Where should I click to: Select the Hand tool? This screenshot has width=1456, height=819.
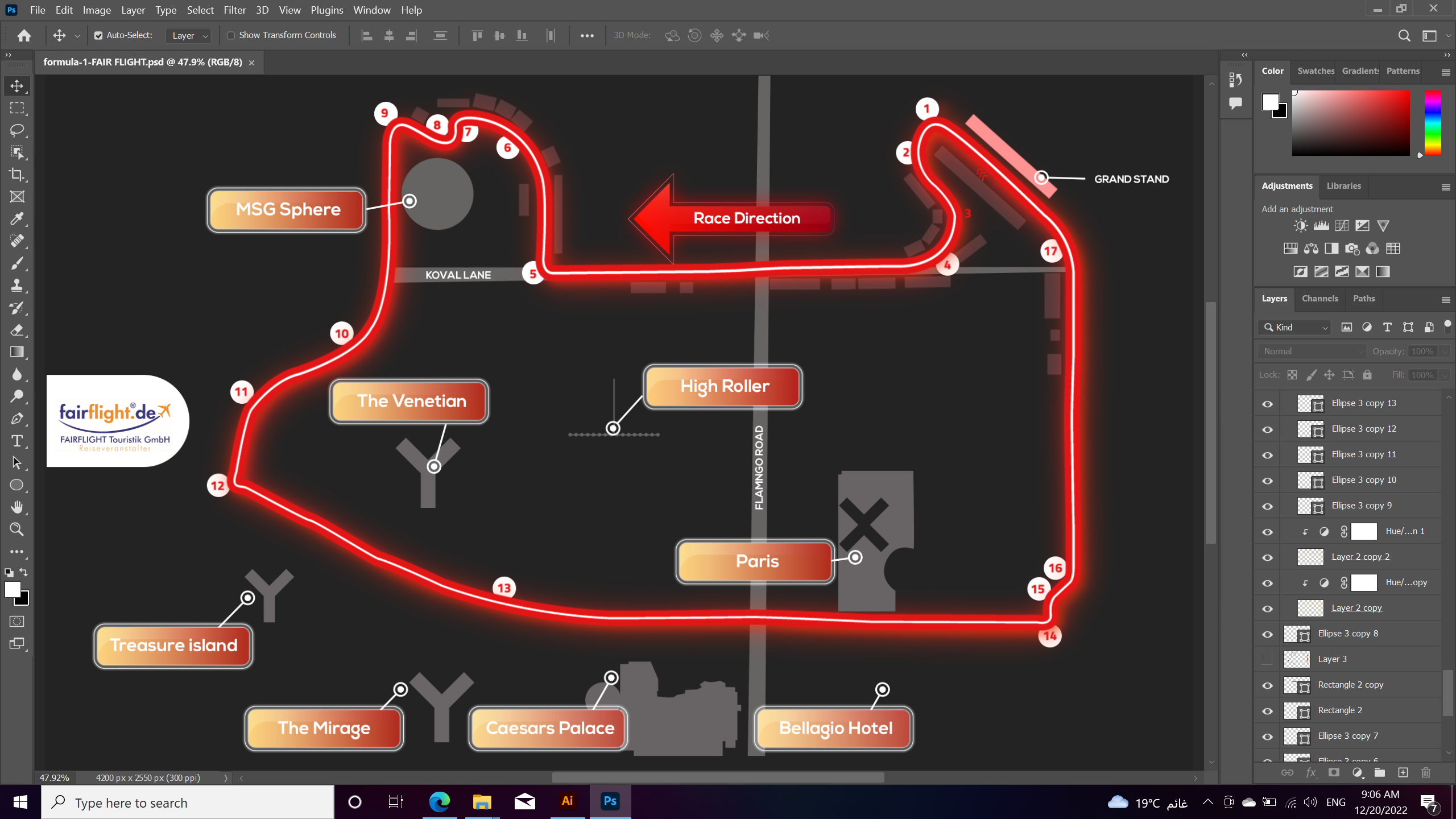(17, 507)
